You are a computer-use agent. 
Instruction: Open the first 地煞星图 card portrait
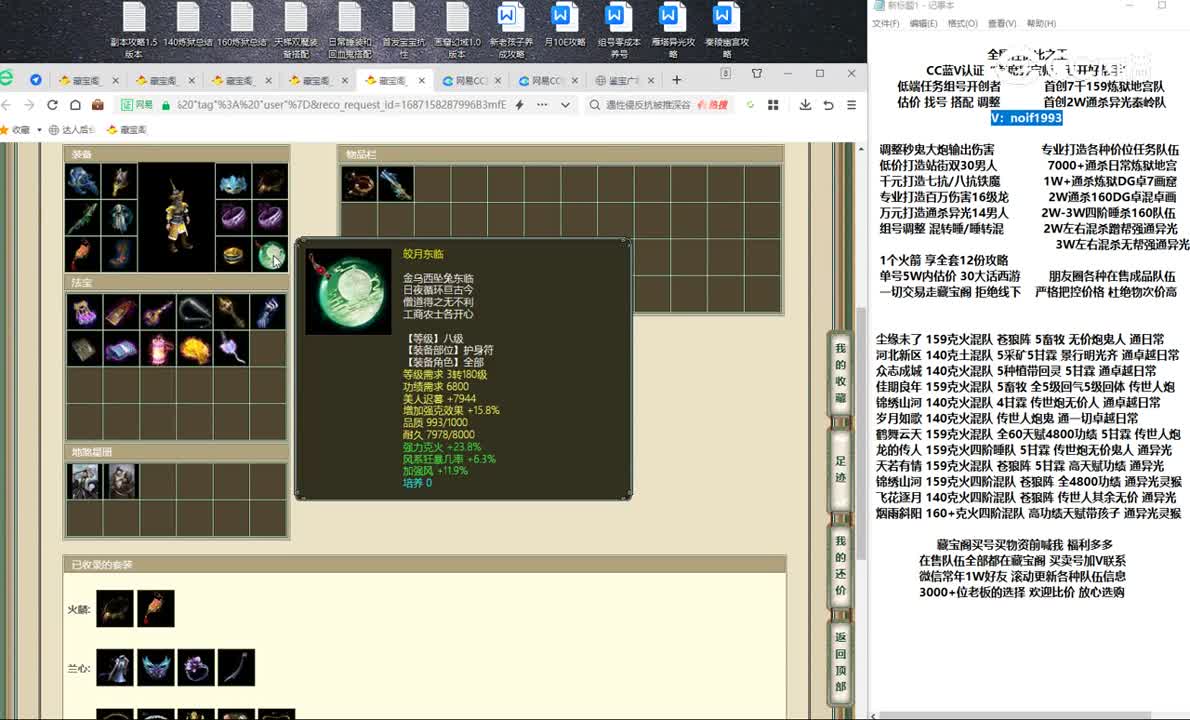[x=84, y=481]
